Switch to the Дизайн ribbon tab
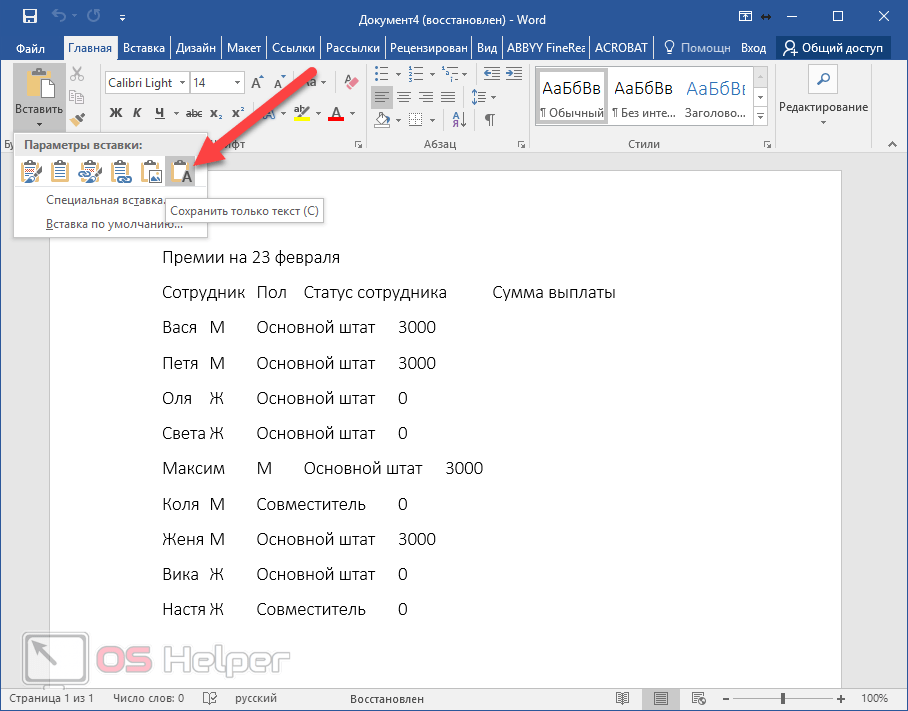Viewport: 908px width, 711px height. pos(197,47)
